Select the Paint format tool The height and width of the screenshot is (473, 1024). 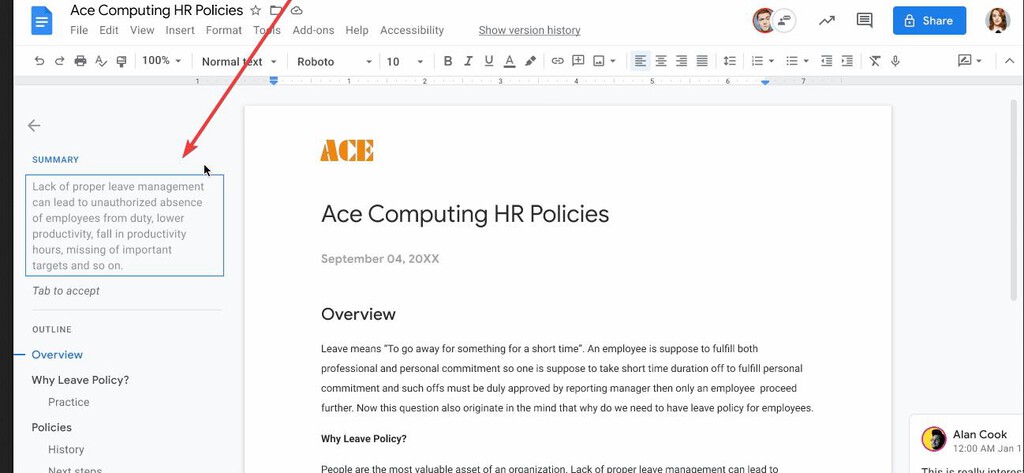[x=121, y=61]
